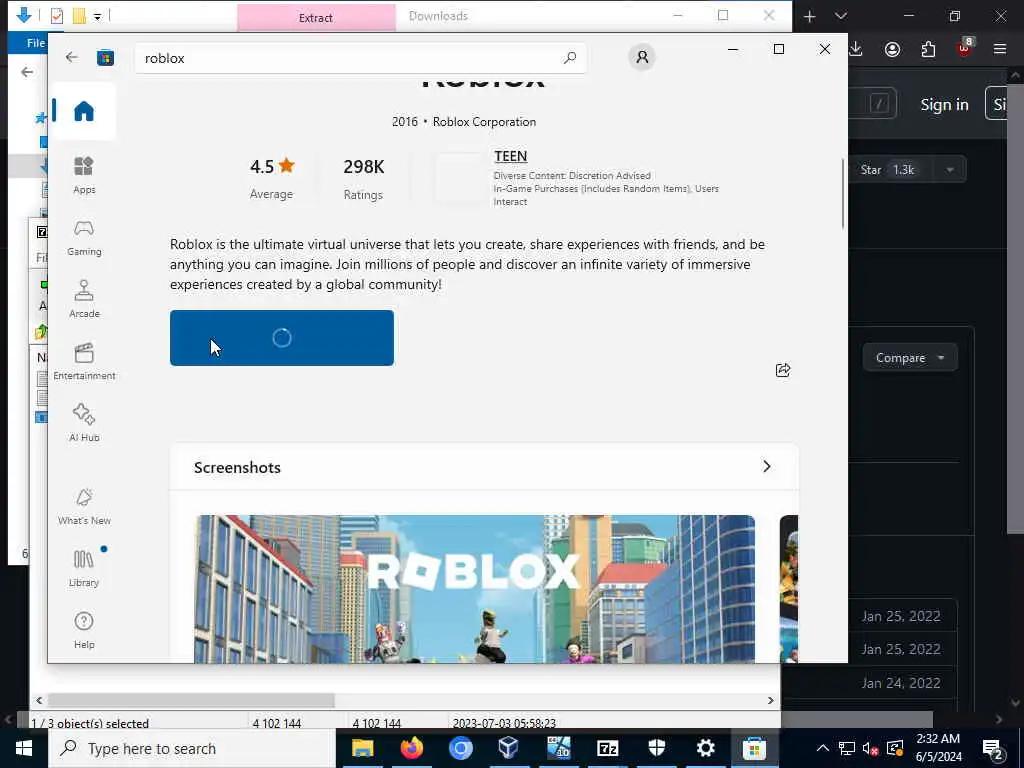Click the 7-Zip scrollbar right arrow
This screenshot has height=768, width=1024.
[x=771, y=700]
